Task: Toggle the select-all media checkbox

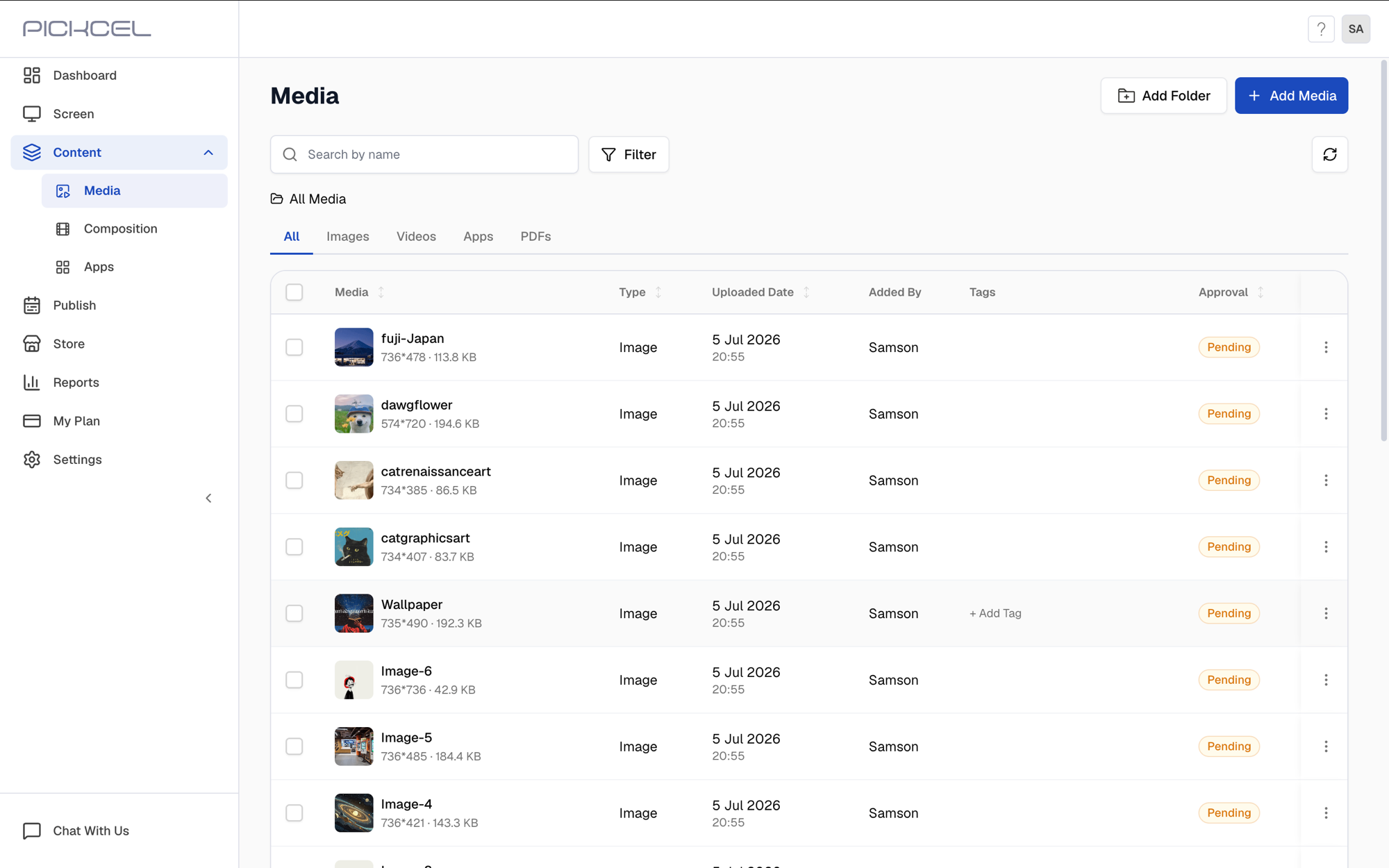Action: click(x=294, y=292)
